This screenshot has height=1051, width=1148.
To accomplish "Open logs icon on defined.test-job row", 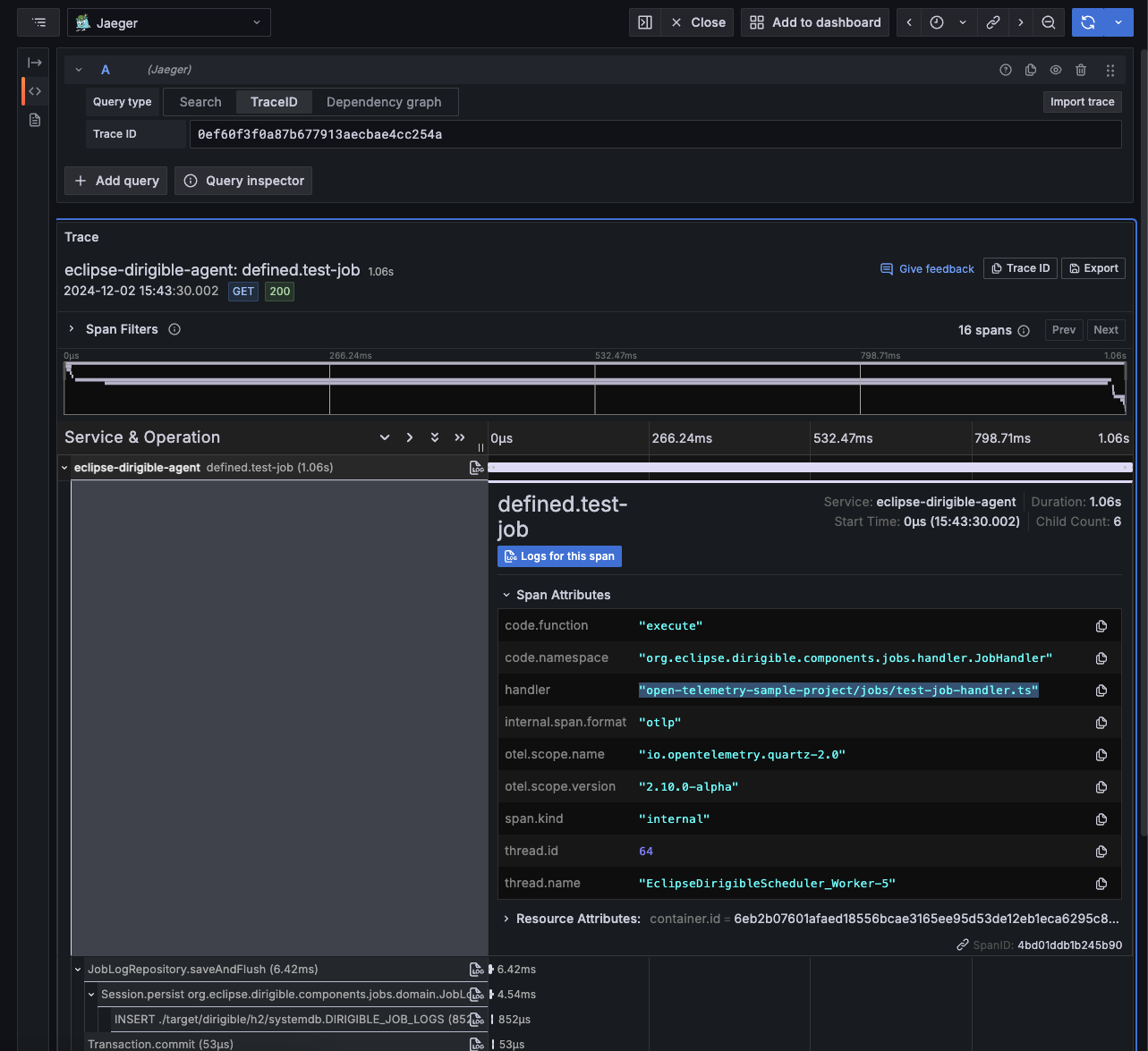I will pyautogui.click(x=477, y=468).
